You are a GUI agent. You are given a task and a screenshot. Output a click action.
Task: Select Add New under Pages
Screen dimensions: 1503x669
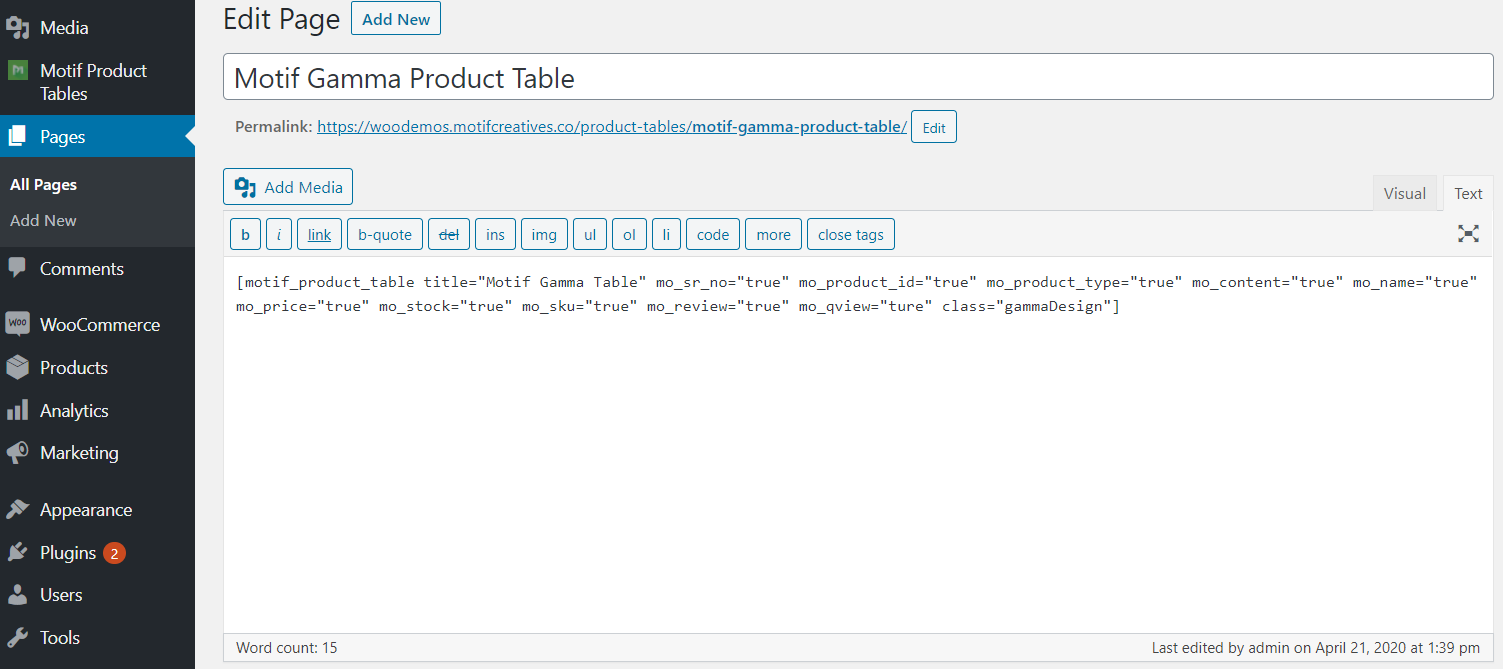pos(43,220)
